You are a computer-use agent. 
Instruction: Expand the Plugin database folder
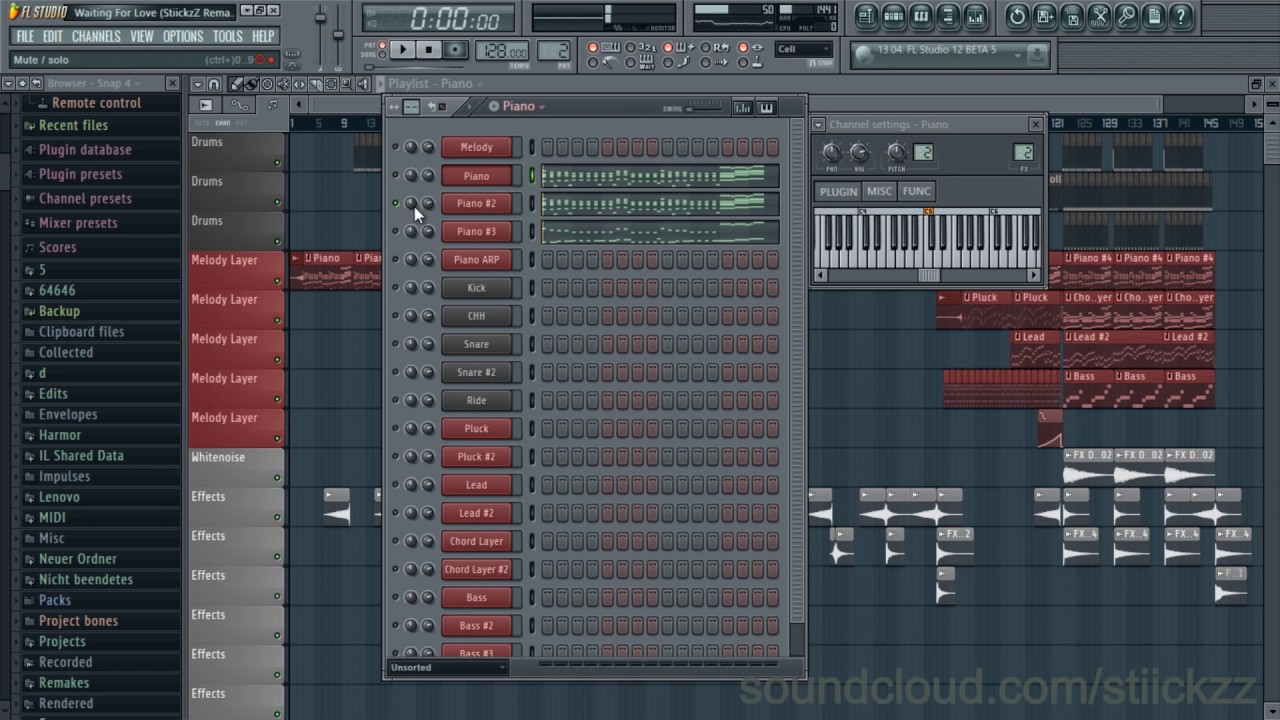coord(85,150)
